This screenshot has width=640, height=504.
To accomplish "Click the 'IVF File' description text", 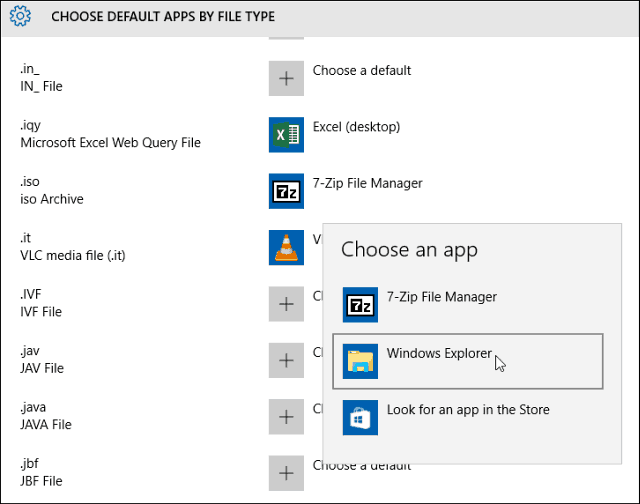I will 41,312.
